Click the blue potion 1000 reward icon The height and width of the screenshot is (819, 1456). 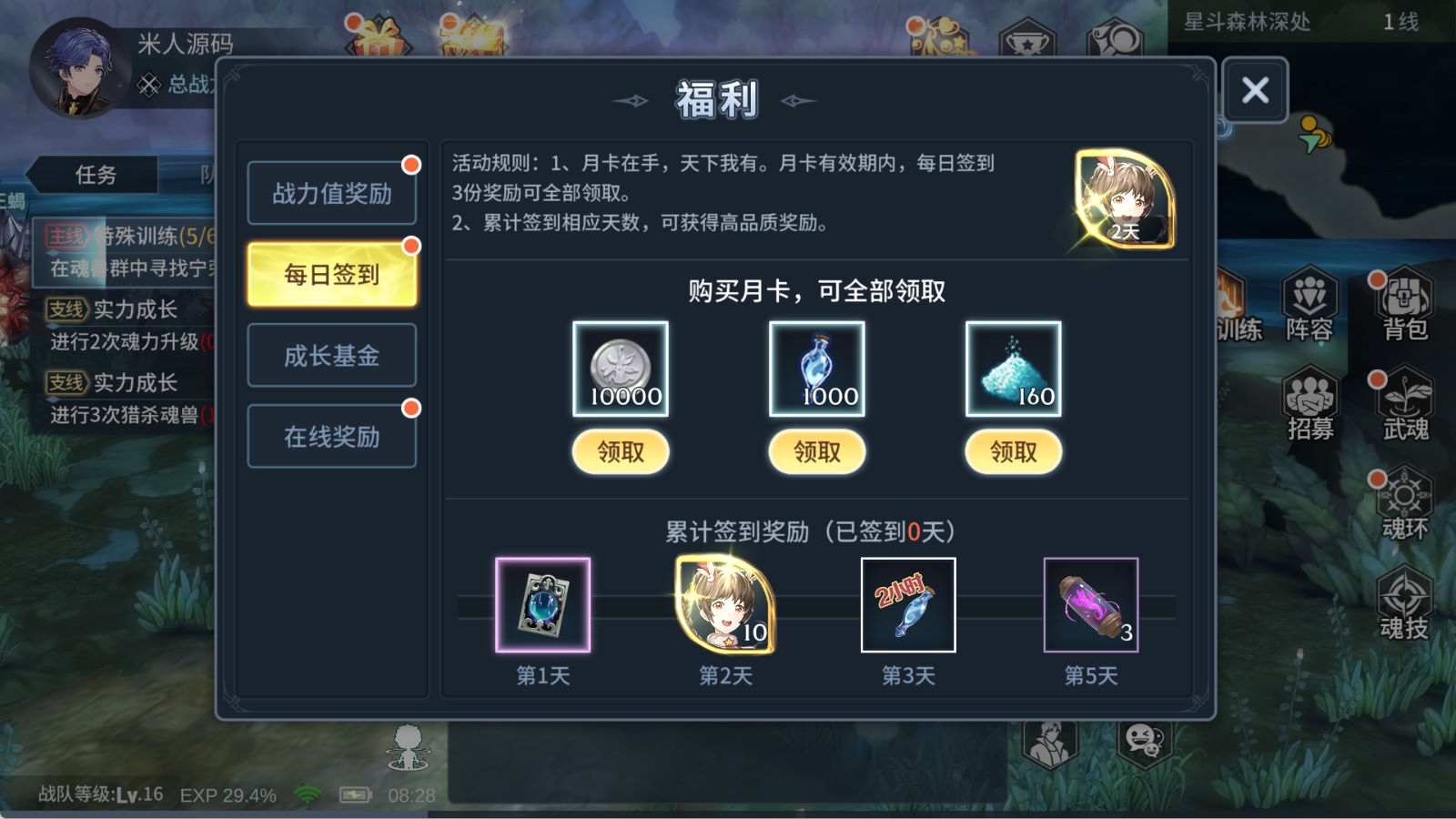click(x=817, y=369)
